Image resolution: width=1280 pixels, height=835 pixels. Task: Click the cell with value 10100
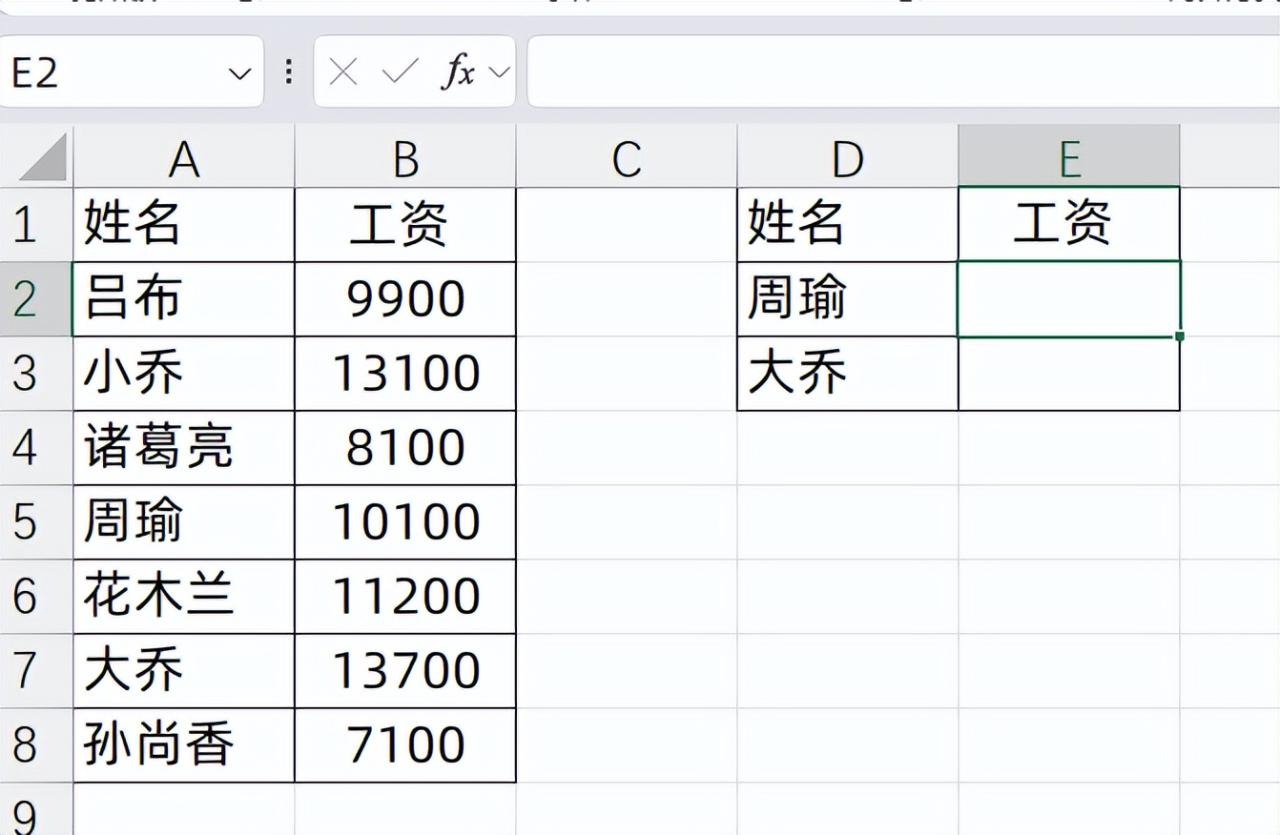pos(405,522)
